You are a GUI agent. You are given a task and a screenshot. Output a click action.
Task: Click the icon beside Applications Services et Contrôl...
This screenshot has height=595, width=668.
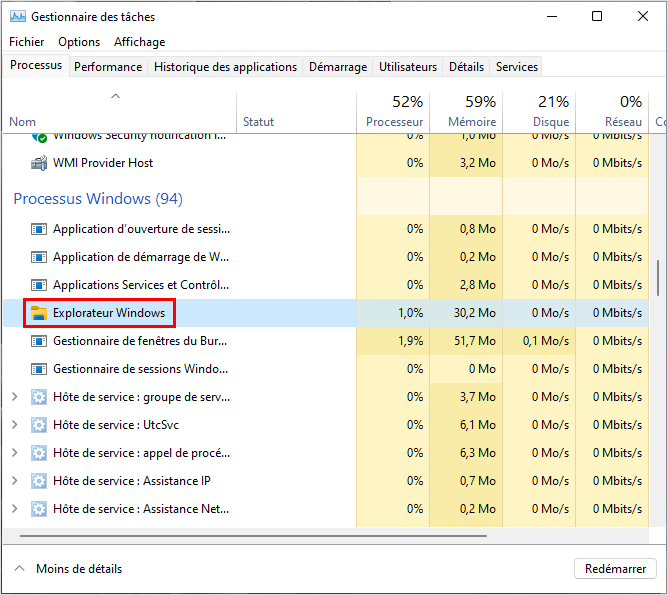(39, 285)
